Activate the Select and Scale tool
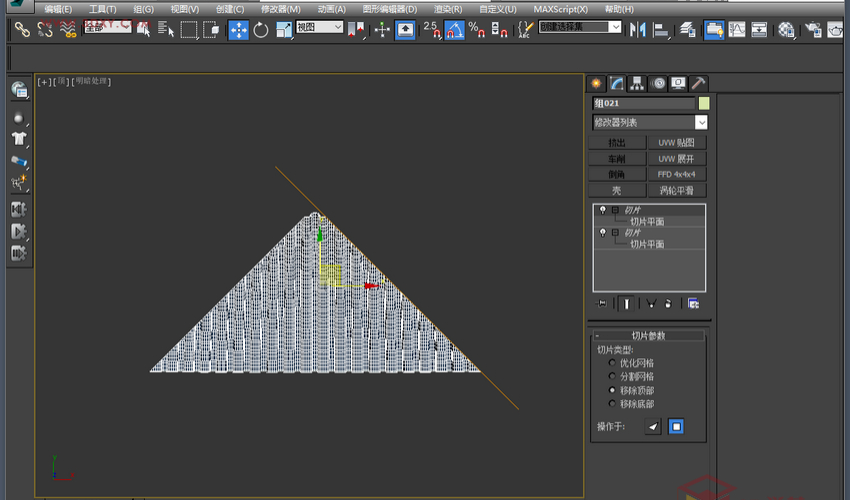This screenshot has width=850, height=500. (284, 29)
